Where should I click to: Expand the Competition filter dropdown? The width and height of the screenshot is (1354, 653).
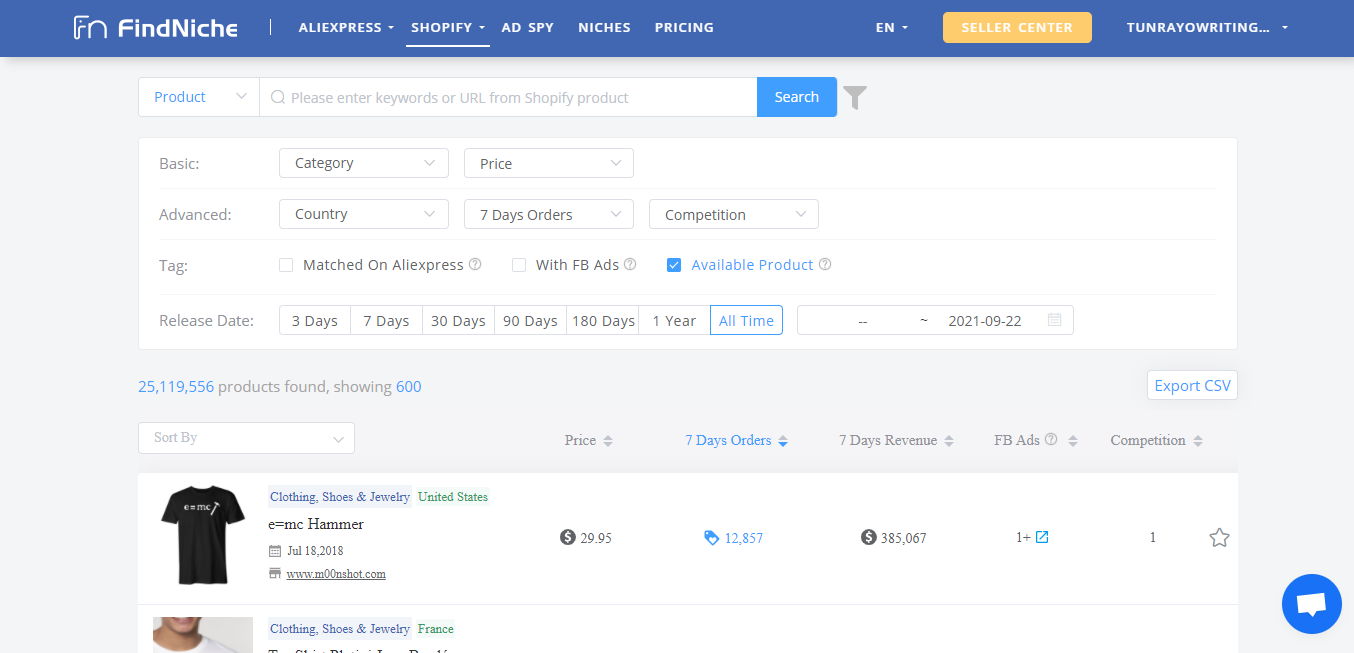pyautogui.click(x=733, y=213)
